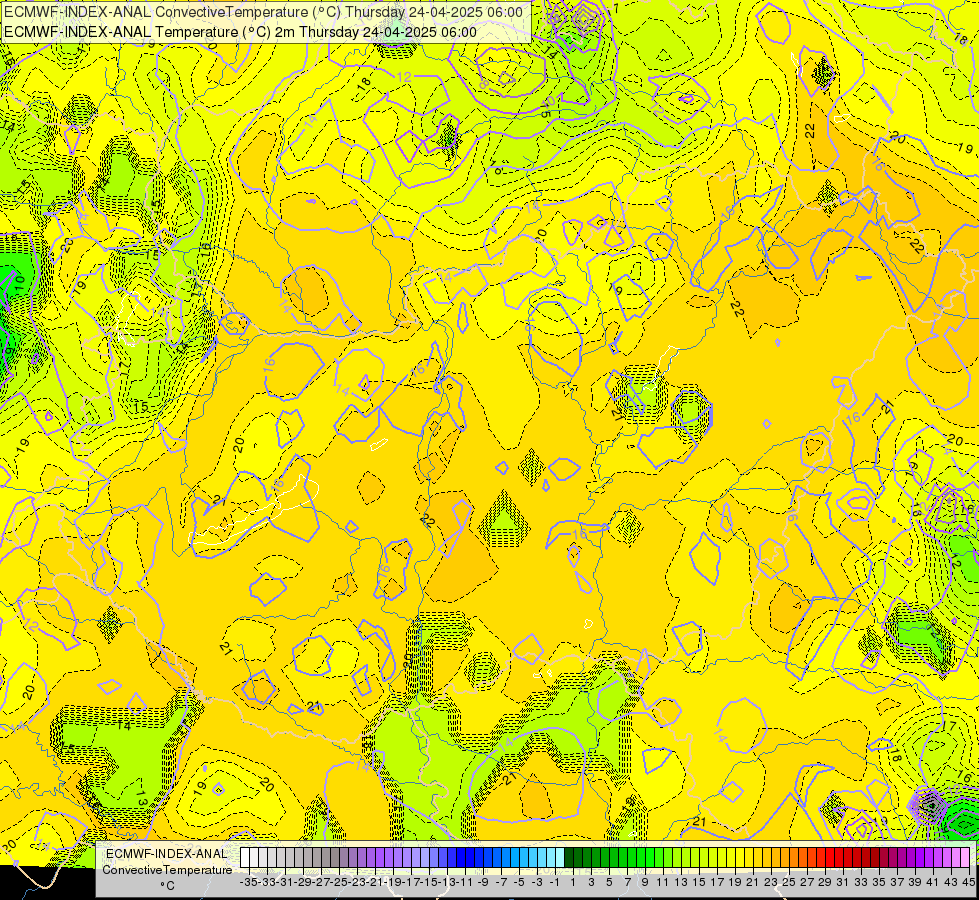The width and height of the screenshot is (979, 900).
Task: Click the 'Temperature (°C) 2m' title line
Action: pos(240,32)
